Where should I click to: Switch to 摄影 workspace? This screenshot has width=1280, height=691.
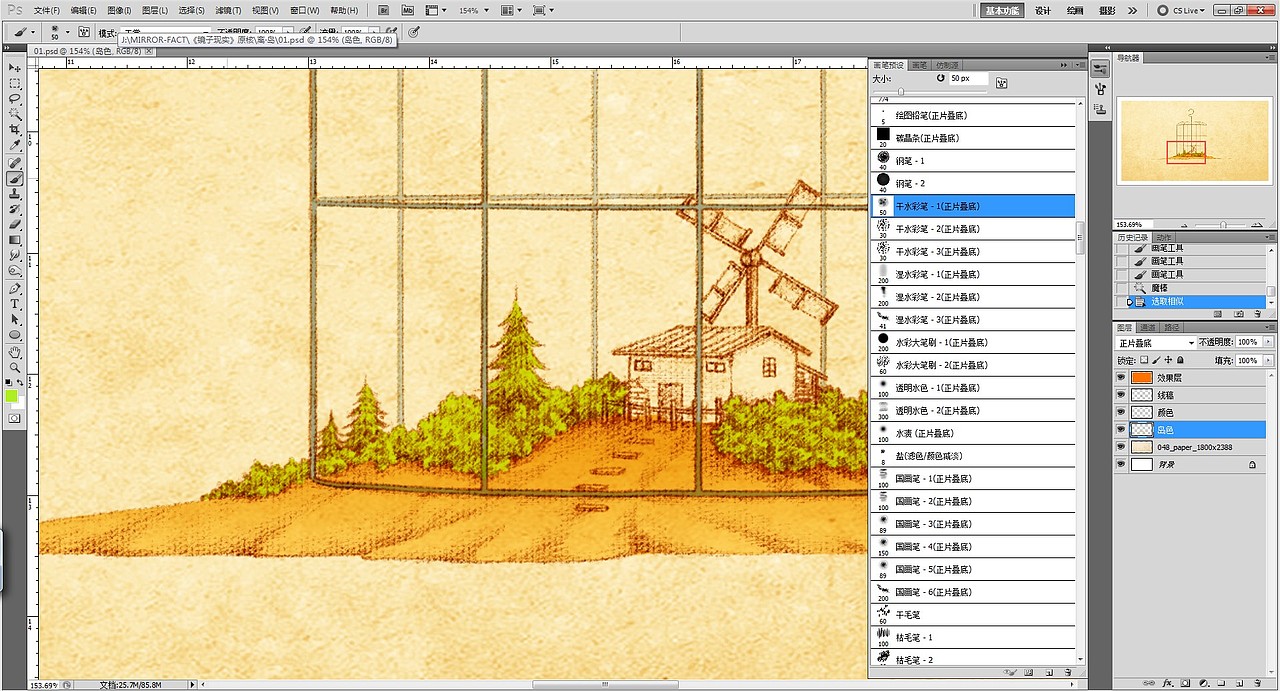[1107, 10]
